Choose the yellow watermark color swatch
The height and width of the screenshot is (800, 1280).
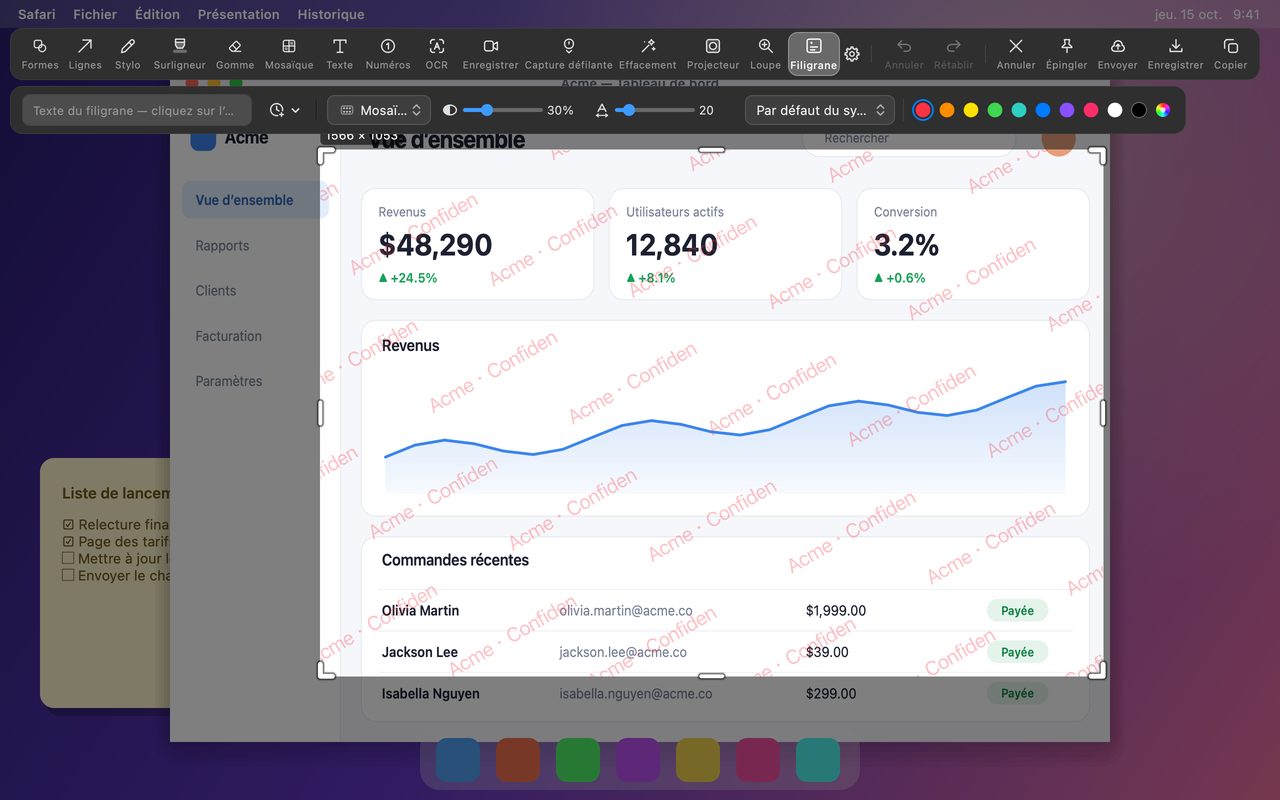(971, 110)
